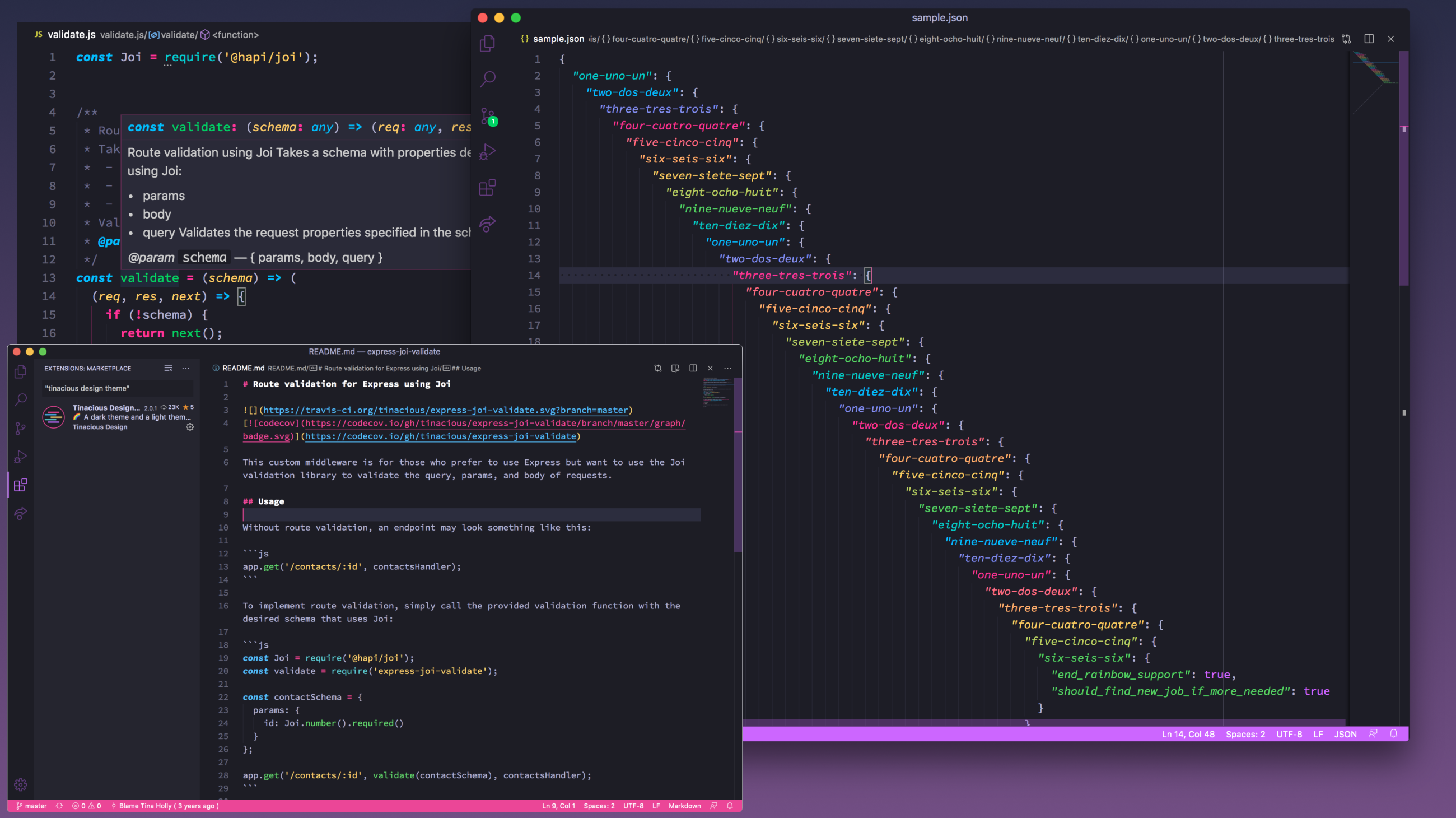The image size is (1456, 818).
Task: Split the sample.json editor to the right
Action: (x=1369, y=39)
